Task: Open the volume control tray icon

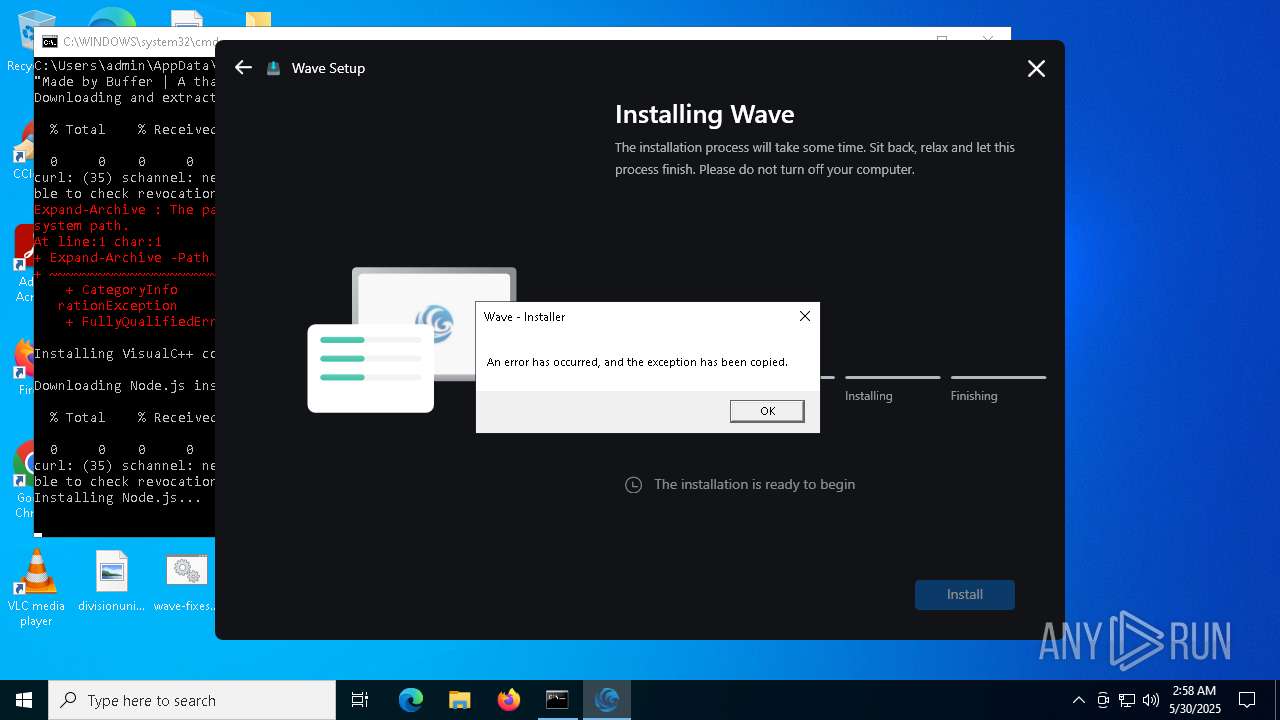Action: pyautogui.click(x=1151, y=700)
